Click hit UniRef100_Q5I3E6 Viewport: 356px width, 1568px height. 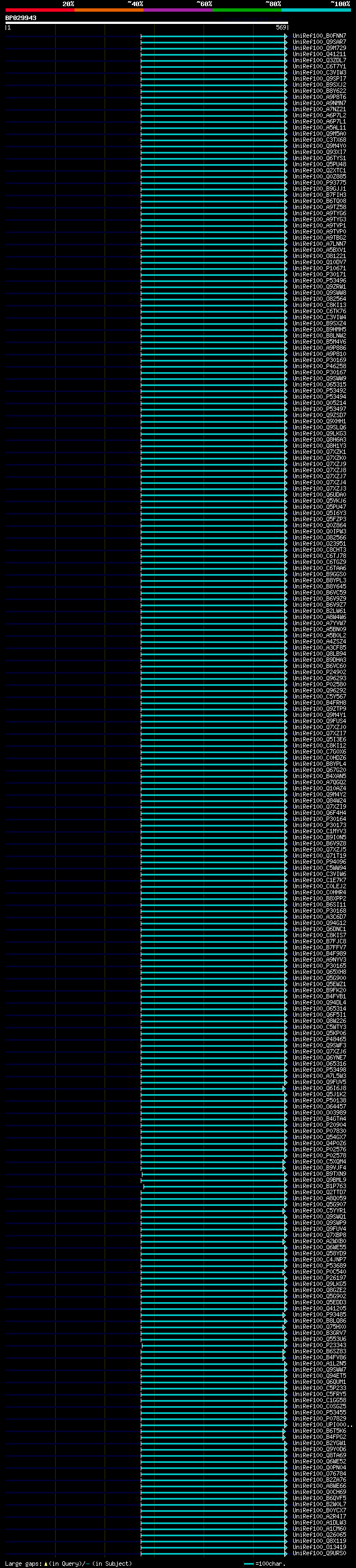(x=319, y=739)
